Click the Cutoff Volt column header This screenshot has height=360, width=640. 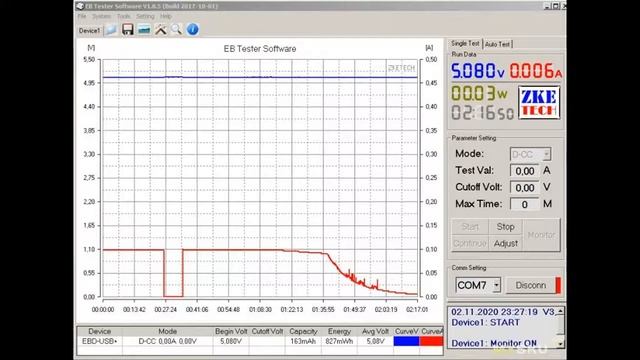(x=267, y=331)
